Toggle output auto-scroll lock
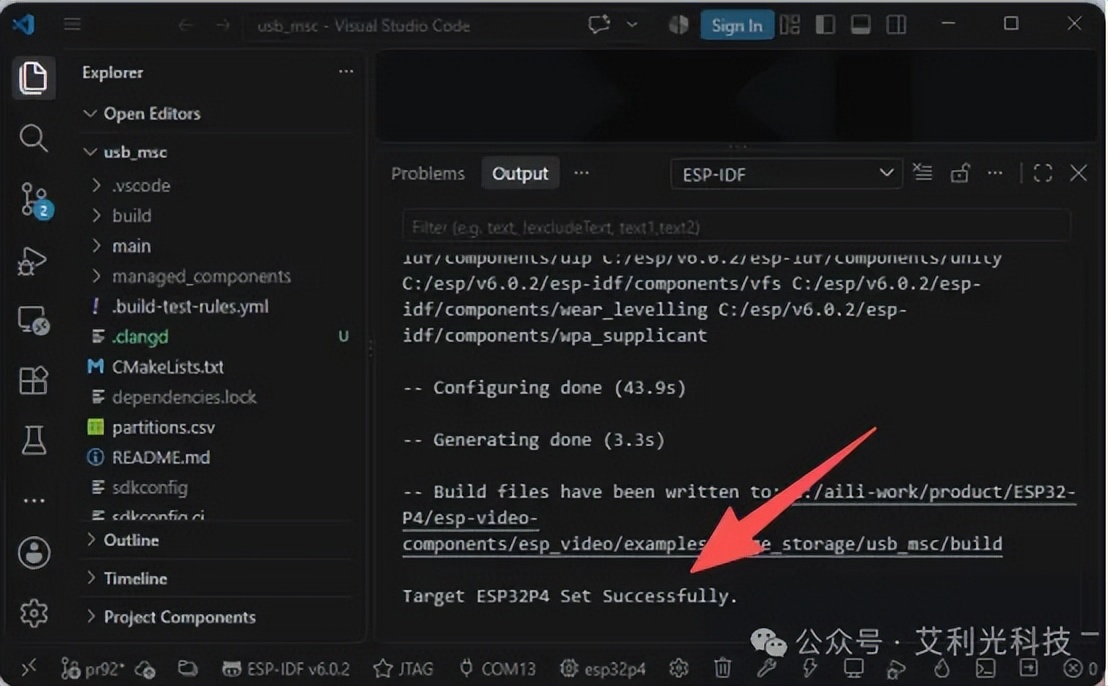 click(x=959, y=173)
